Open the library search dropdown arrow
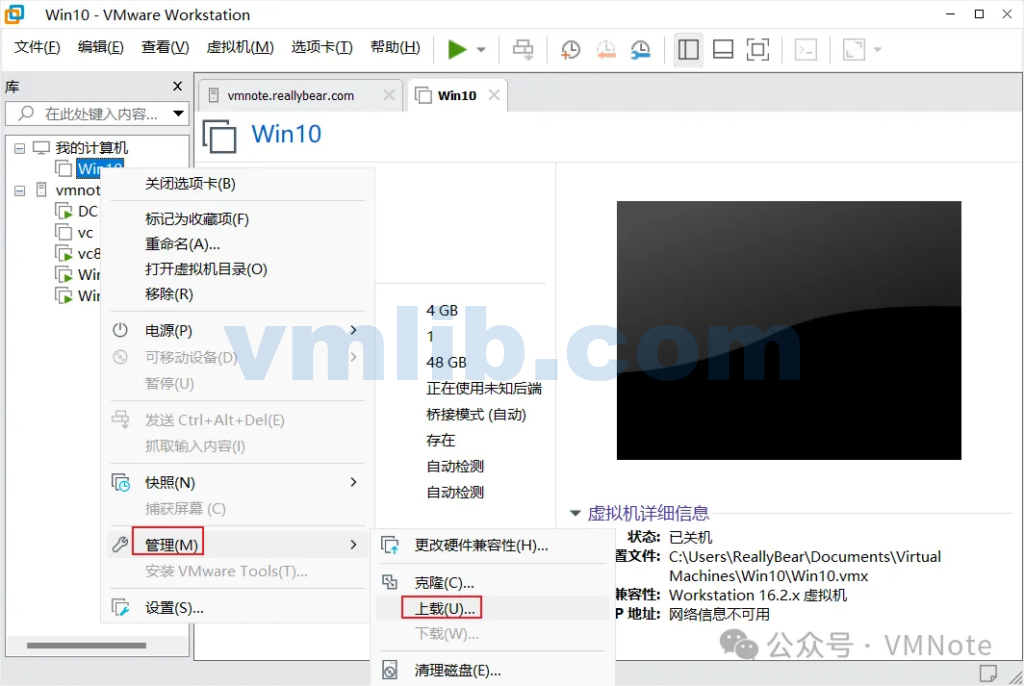 tap(178, 114)
